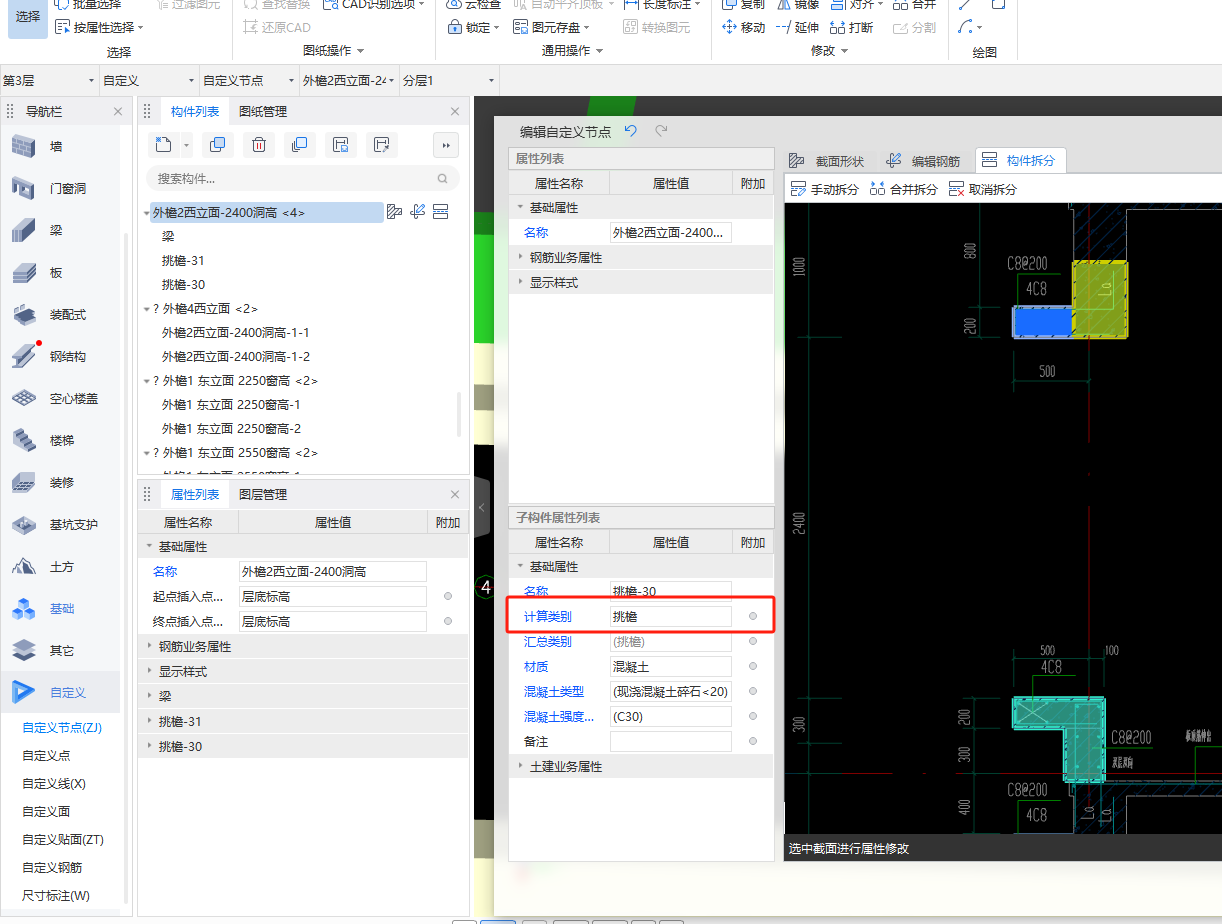Click the 搜索构件 search field

pyautogui.click(x=303, y=179)
